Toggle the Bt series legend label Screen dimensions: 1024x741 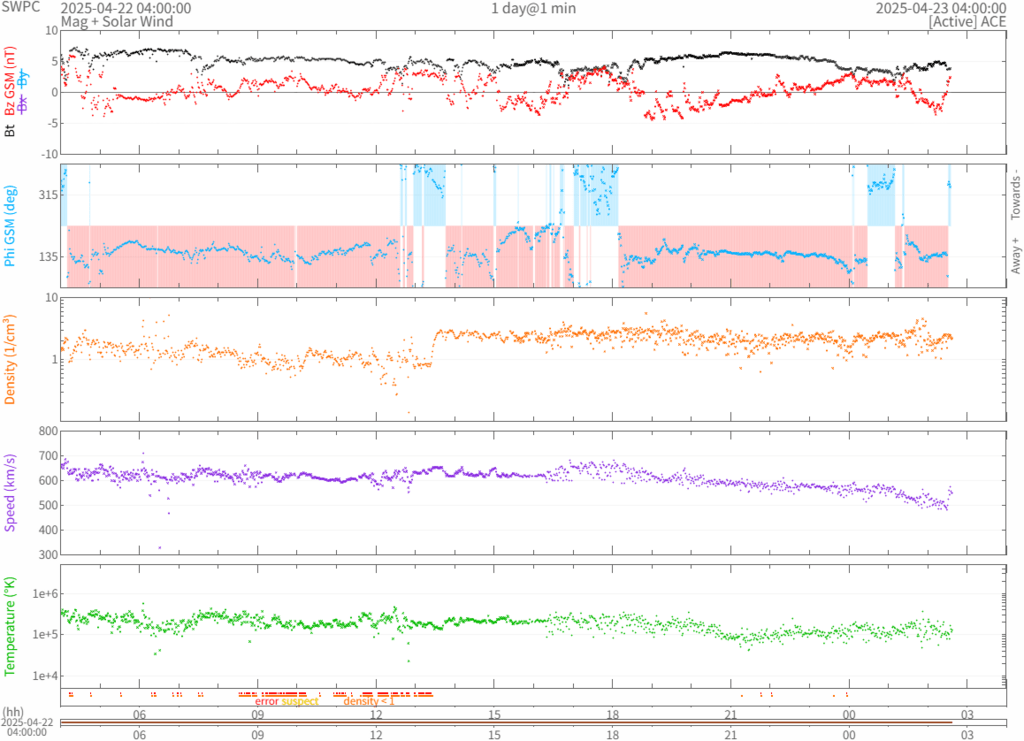(10, 130)
